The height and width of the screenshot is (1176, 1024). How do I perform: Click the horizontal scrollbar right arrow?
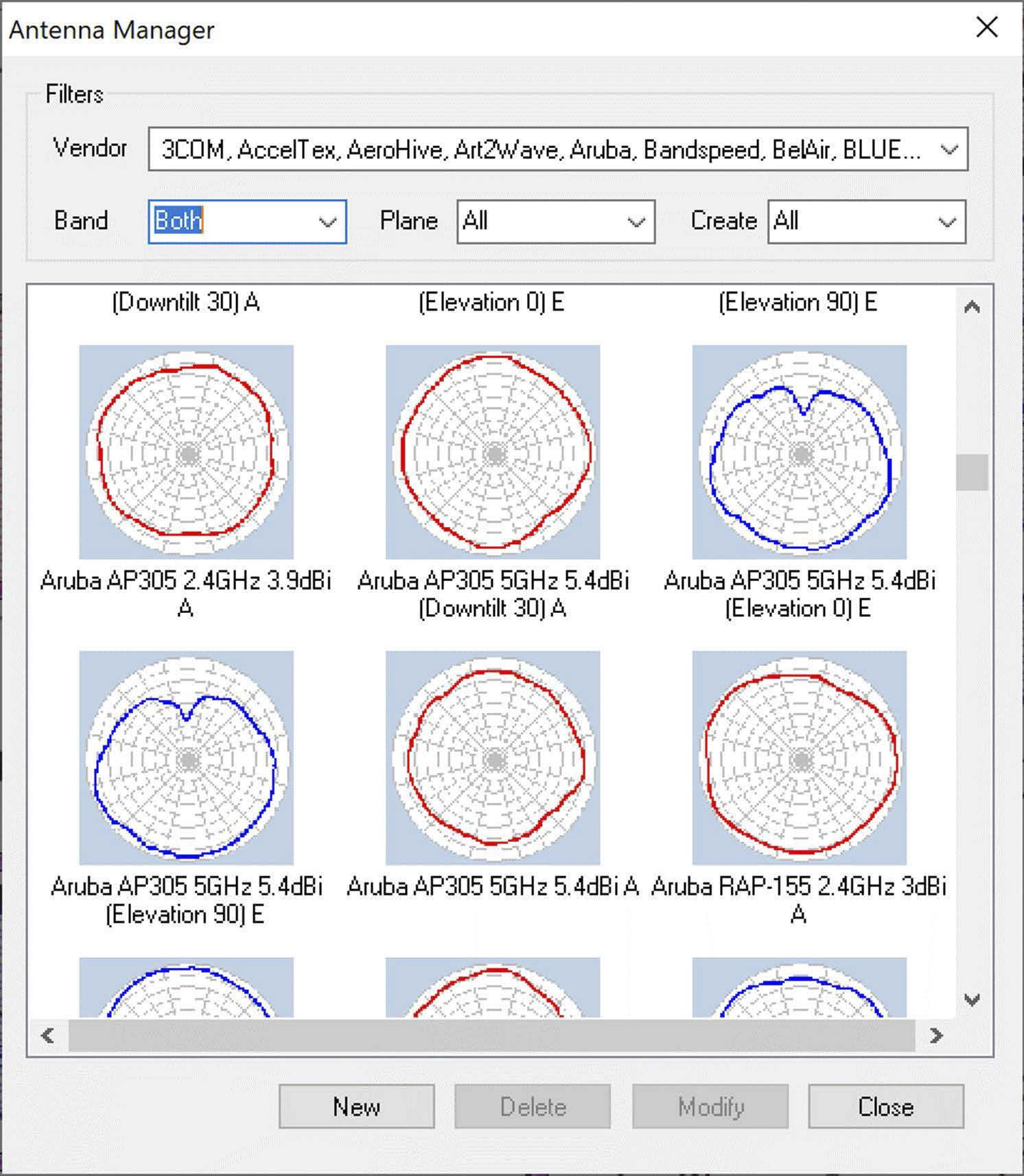[936, 1035]
